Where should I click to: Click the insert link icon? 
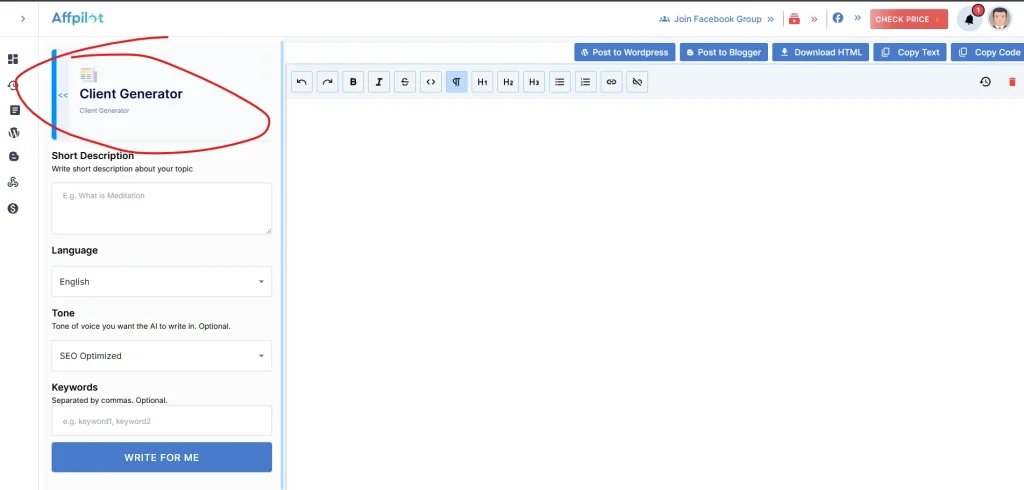click(611, 82)
